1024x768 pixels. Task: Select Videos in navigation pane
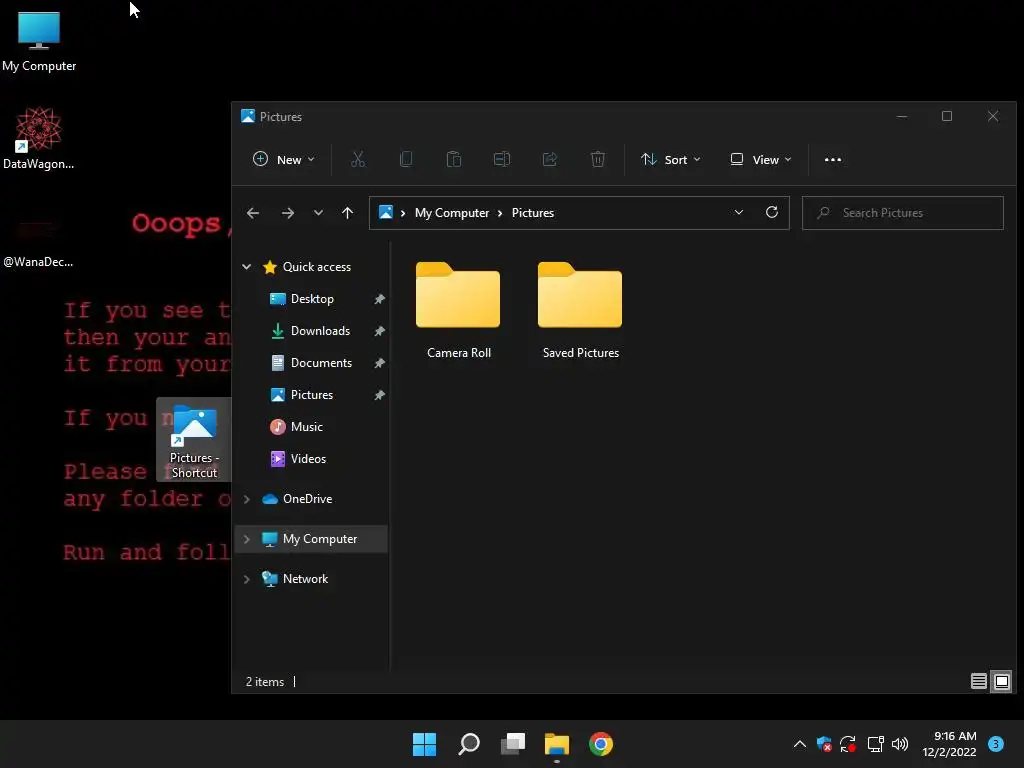click(x=308, y=459)
